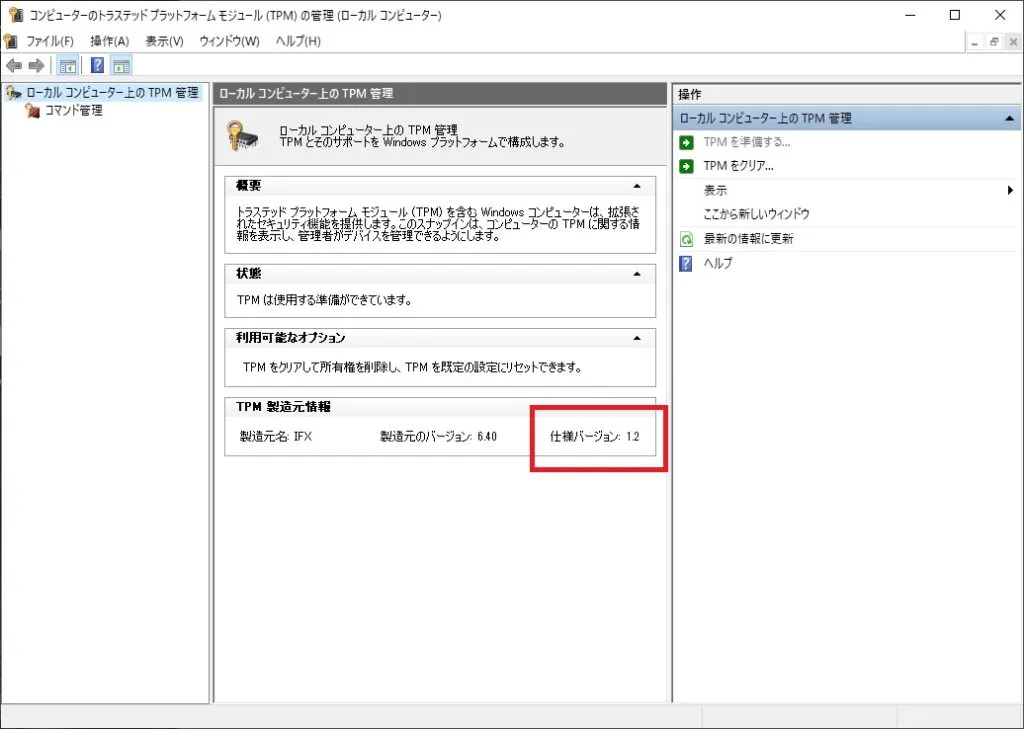Close the inner MDI child window
This screenshot has width=1024, height=729.
tap(1013, 42)
